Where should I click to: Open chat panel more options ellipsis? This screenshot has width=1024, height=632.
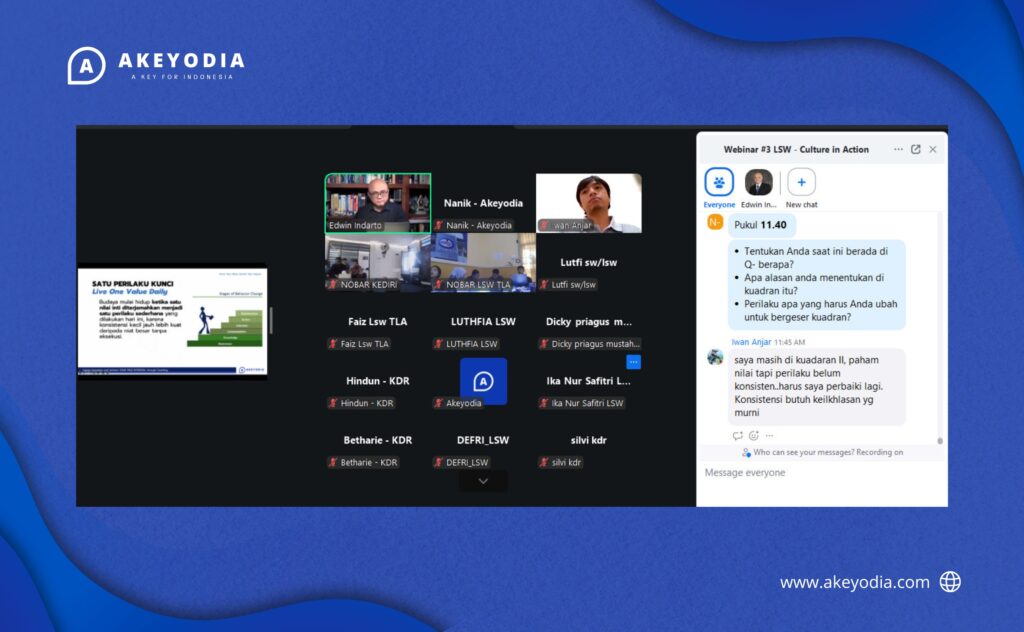pos(898,150)
